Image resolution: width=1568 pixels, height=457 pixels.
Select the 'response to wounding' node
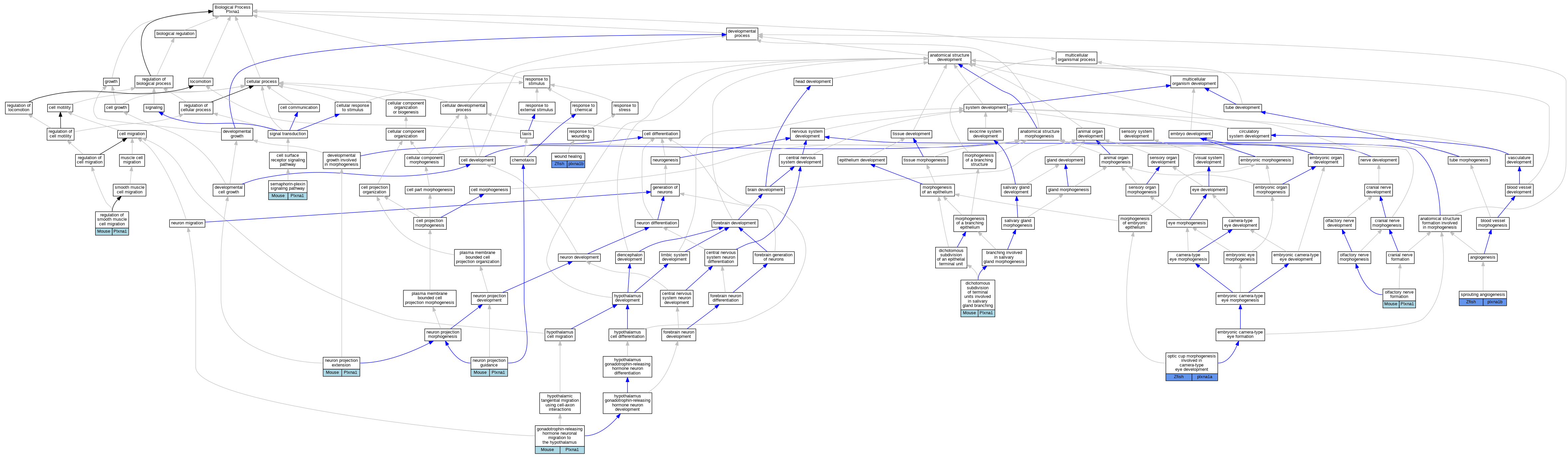pos(580,134)
